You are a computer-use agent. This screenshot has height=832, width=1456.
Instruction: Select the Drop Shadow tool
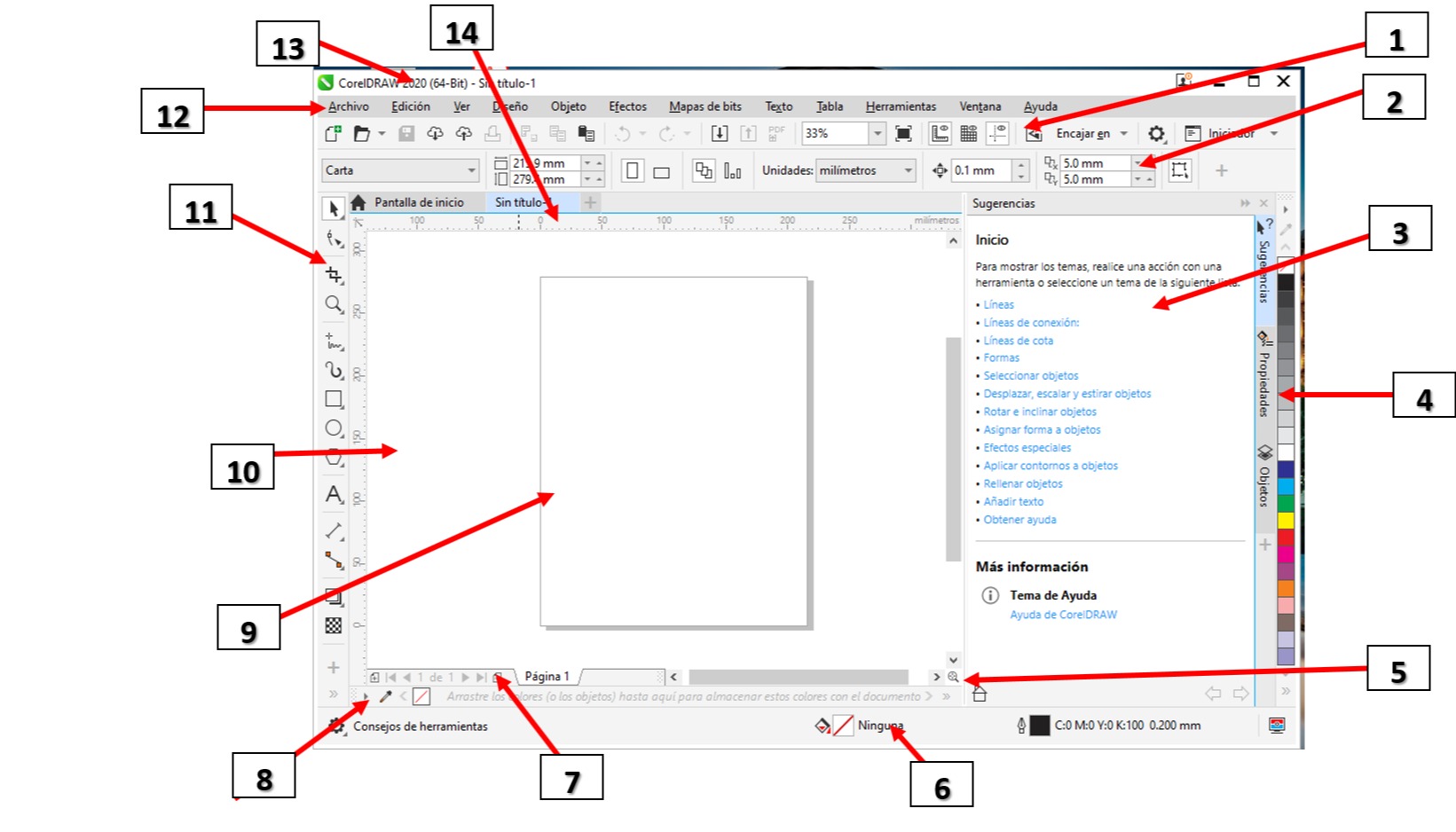[x=334, y=596]
